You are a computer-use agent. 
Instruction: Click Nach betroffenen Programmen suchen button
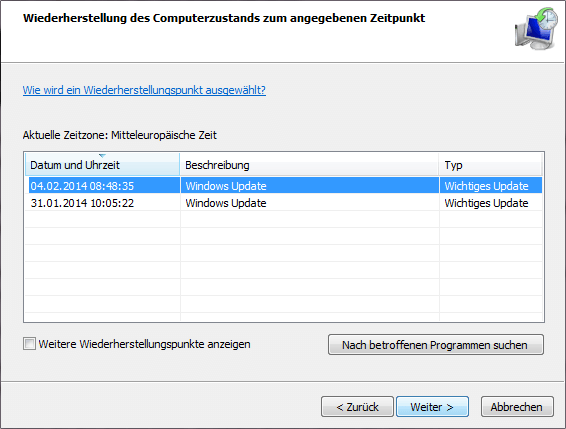[436, 344]
